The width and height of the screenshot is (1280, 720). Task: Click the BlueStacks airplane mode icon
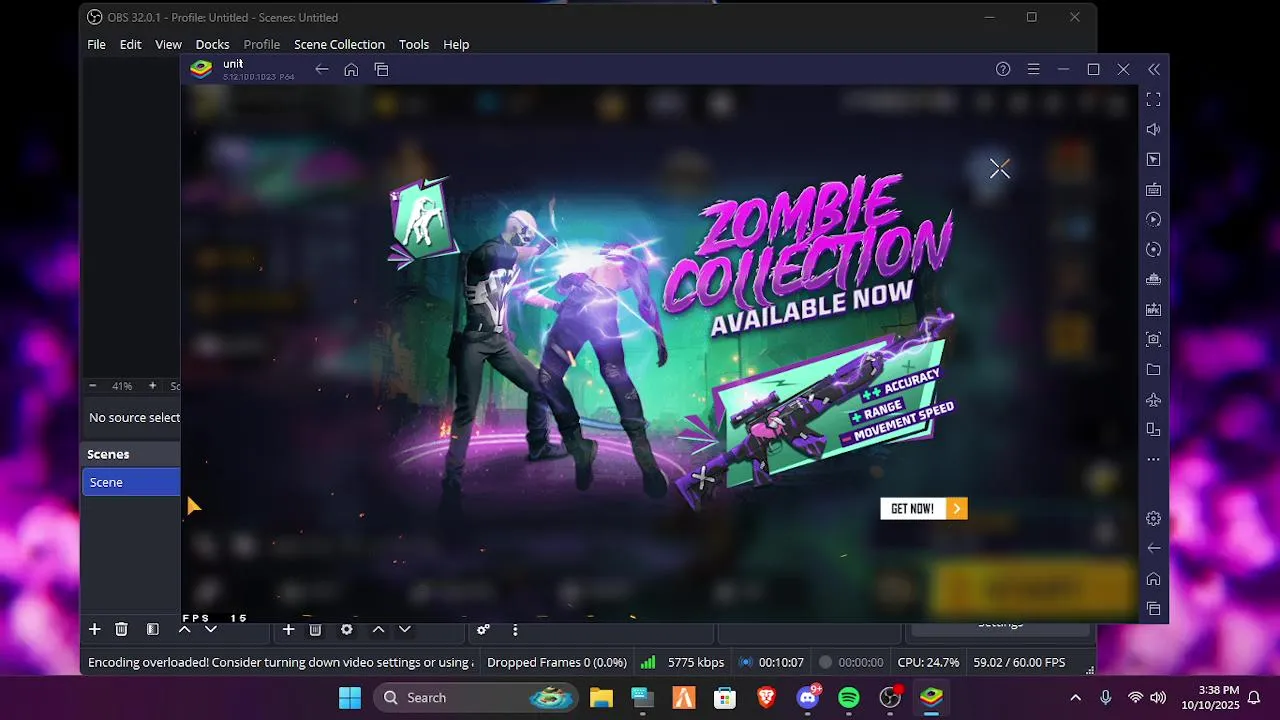click(1153, 400)
